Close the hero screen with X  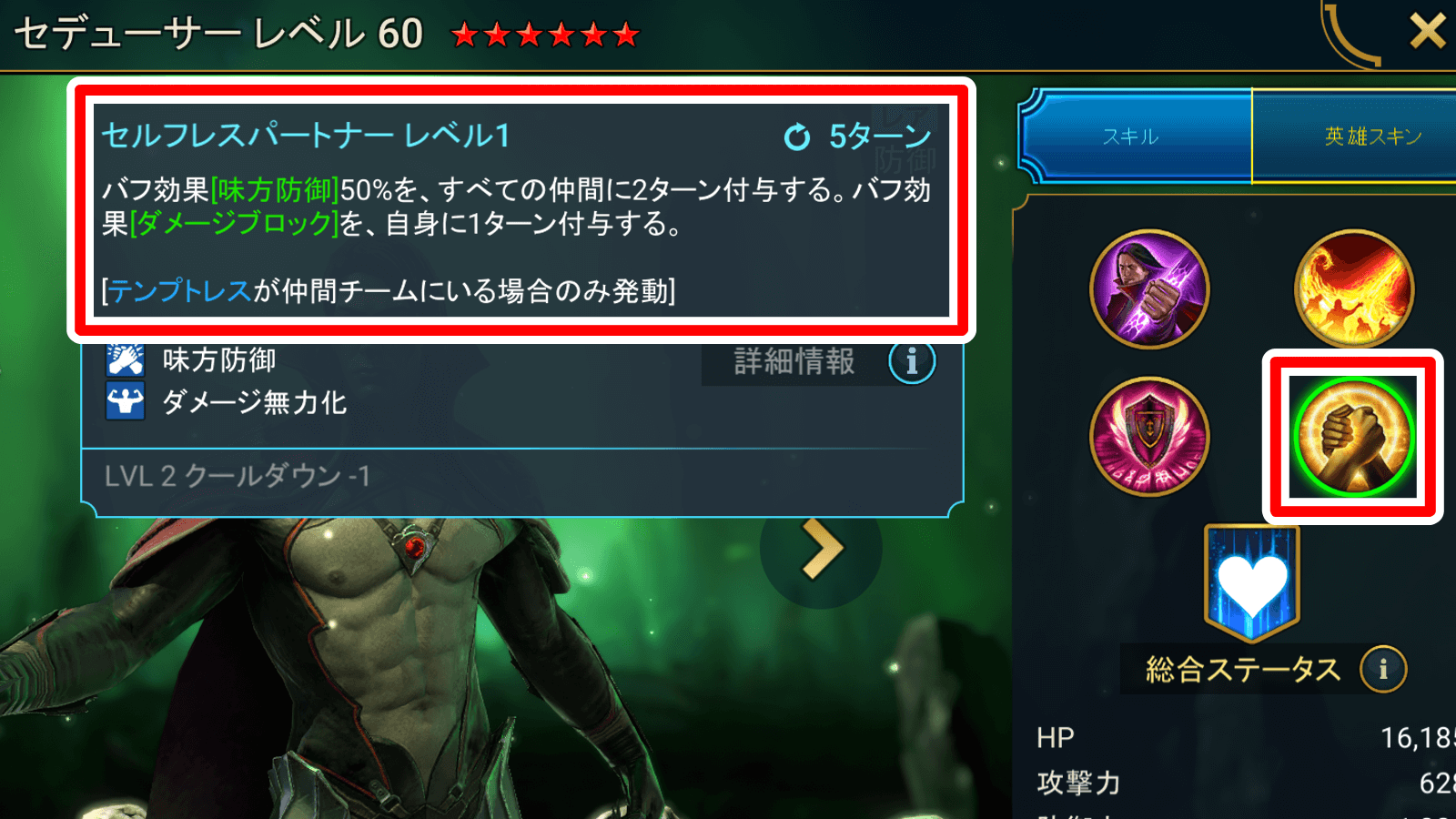tap(1427, 31)
